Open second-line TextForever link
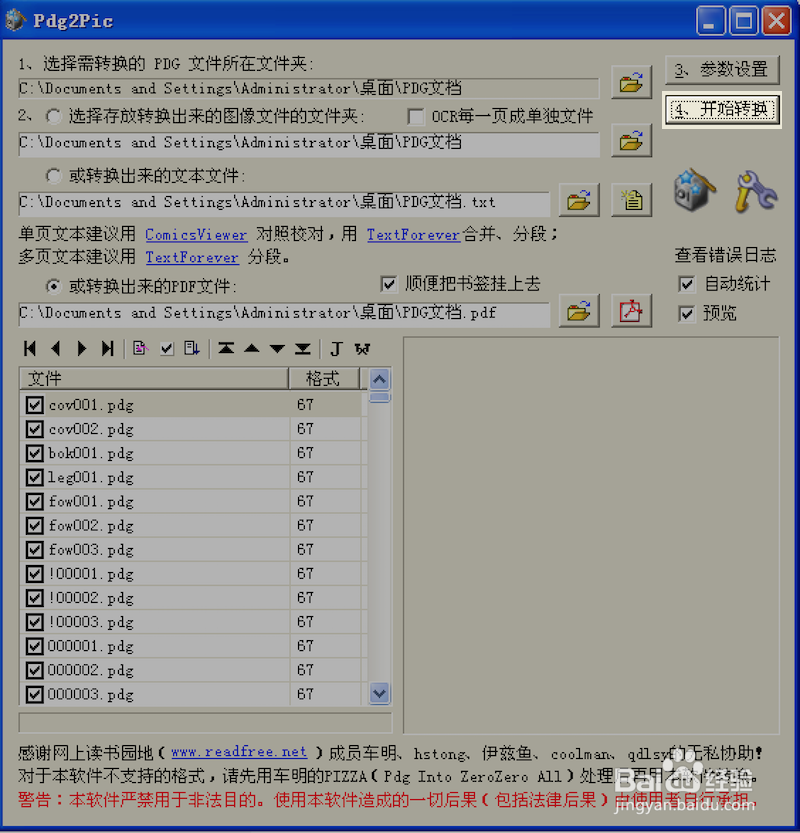Viewport: 800px width, 833px height. 192,257
